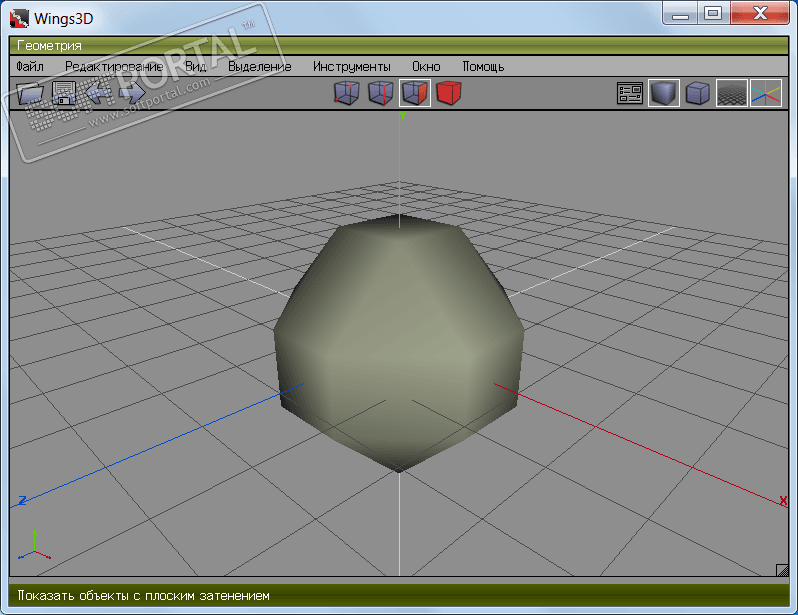The image size is (798, 615).
Task: Toggle axes visibility icon
Action: [766, 93]
